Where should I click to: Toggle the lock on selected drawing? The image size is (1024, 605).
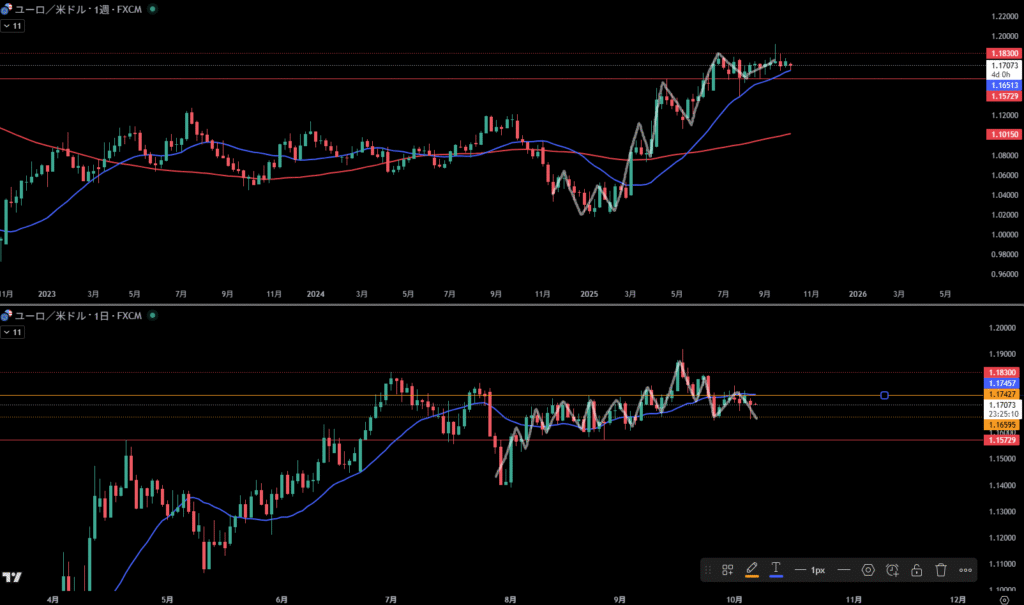click(x=916, y=570)
